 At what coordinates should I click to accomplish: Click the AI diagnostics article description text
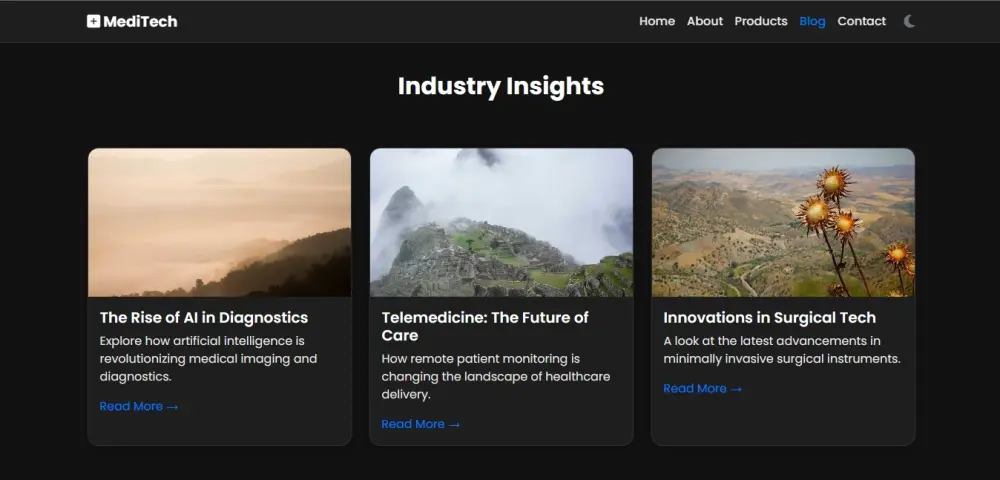pyautogui.click(x=208, y=359)
